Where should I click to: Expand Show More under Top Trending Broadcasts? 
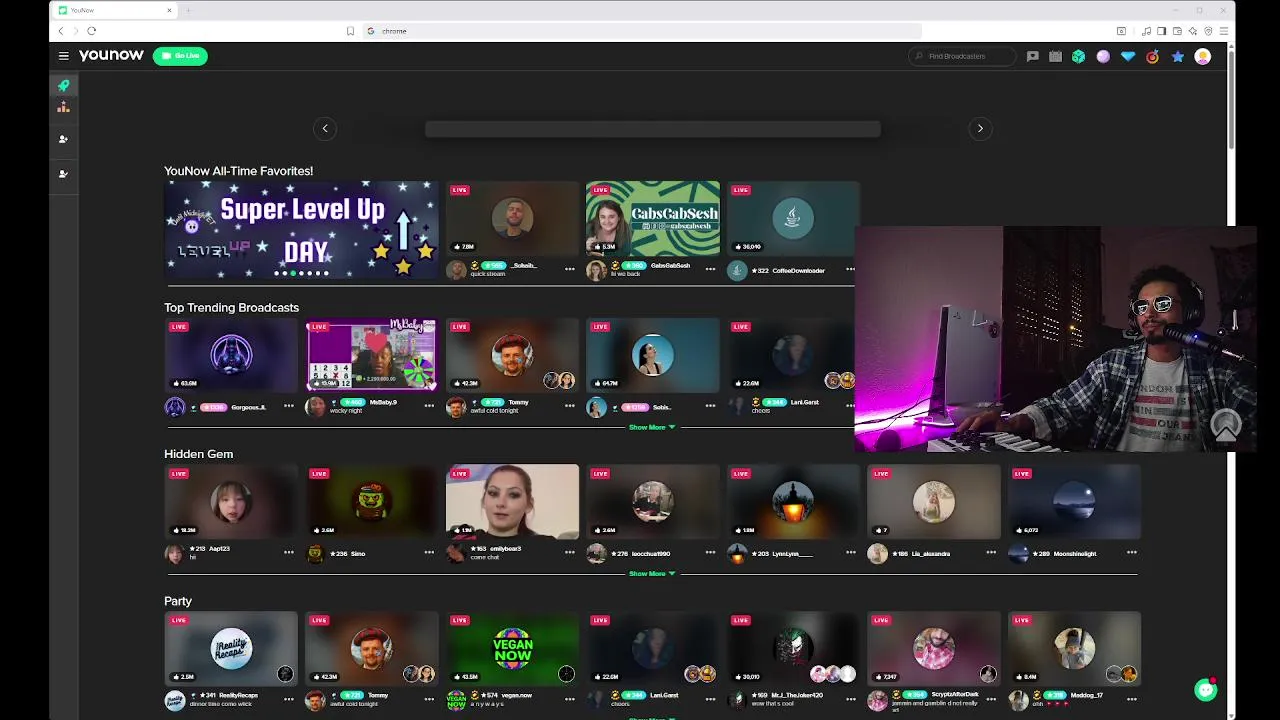click(x=652, y=427)
